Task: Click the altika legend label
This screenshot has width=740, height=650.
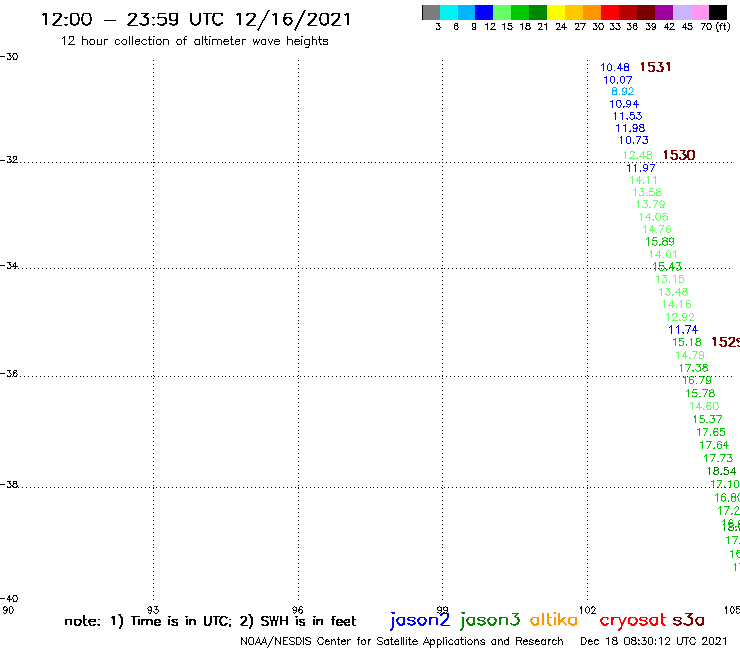Action: [554, 619]
